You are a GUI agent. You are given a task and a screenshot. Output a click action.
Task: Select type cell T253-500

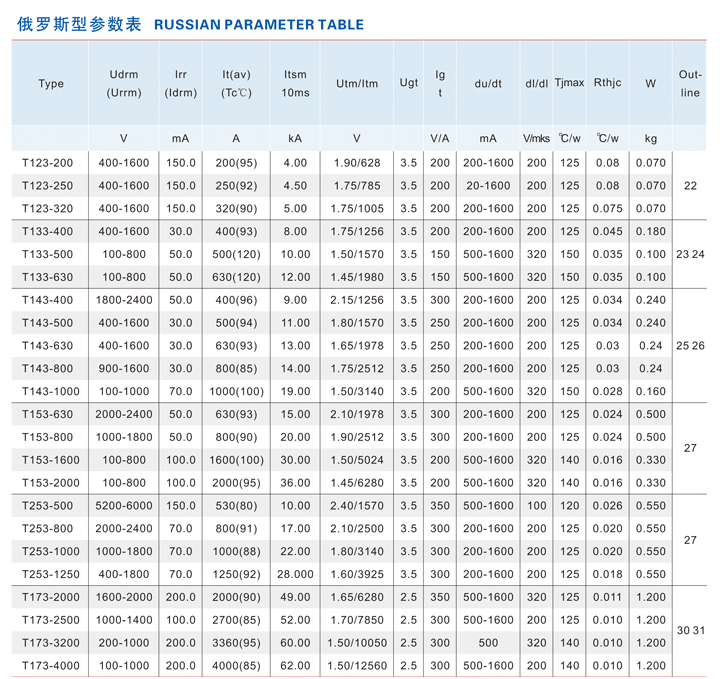[48, 506]
